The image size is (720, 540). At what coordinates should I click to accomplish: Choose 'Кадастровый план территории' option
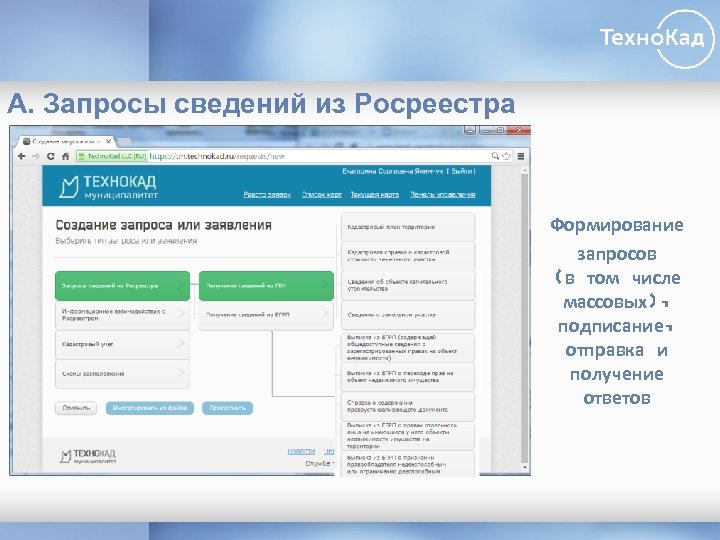408,227
